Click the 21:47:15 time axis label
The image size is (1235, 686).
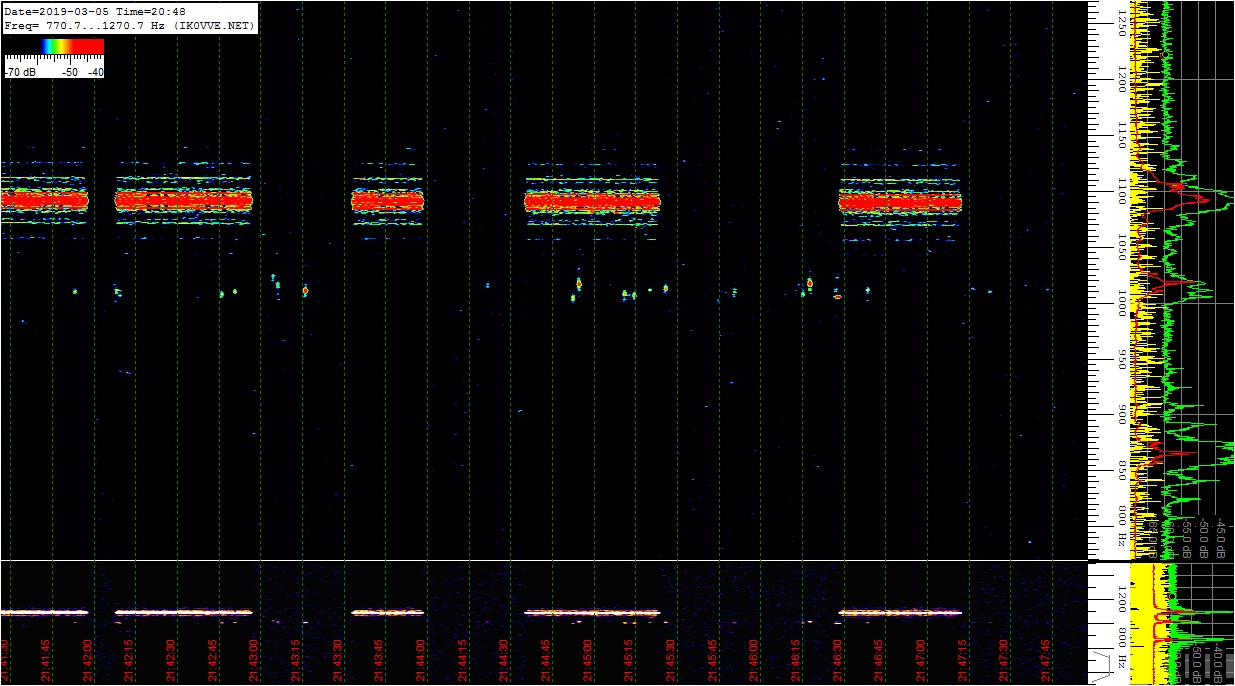[x=961, y=658]
